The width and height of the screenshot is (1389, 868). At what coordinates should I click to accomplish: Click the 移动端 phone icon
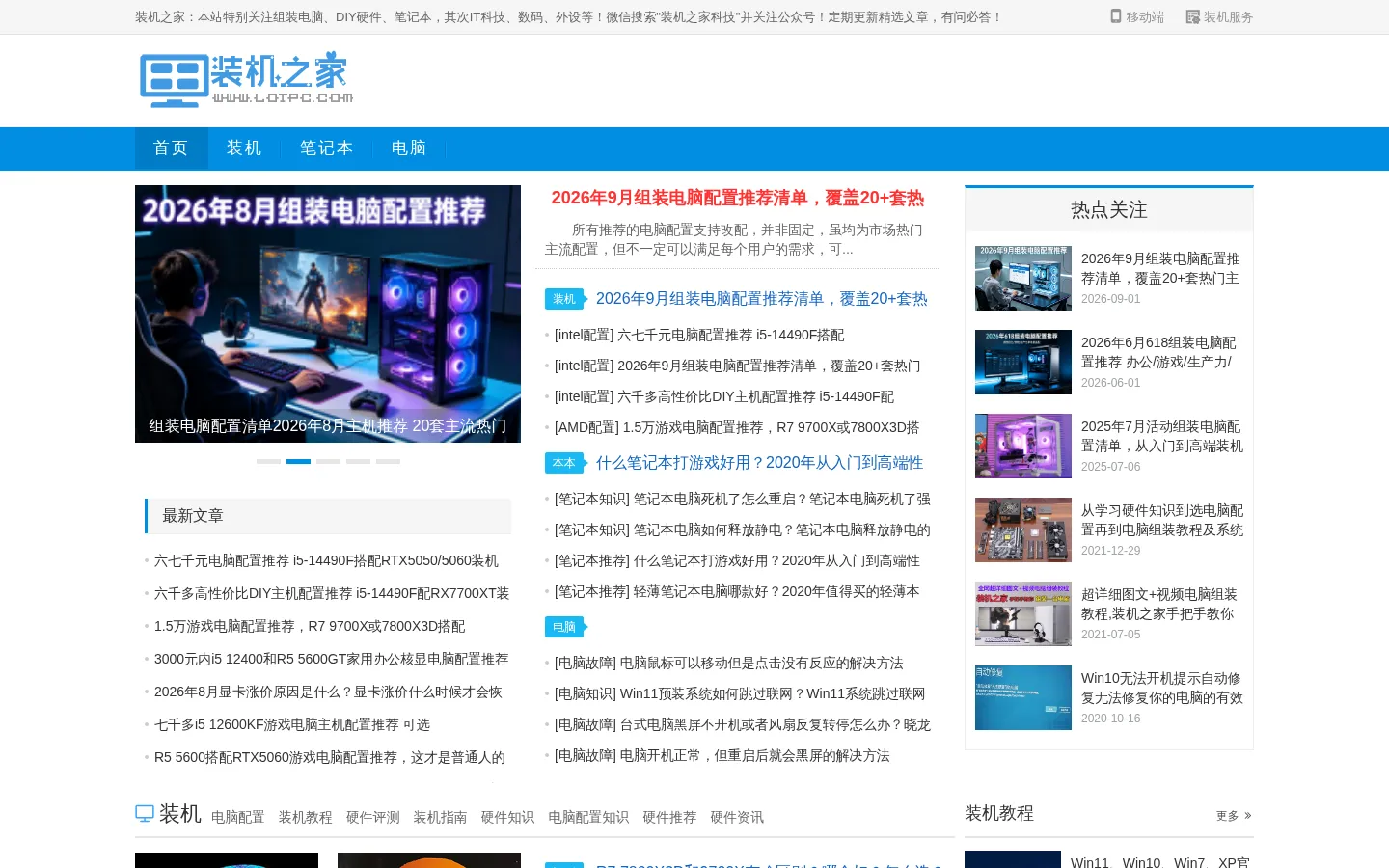pyautogui.click(x=1116, y=16)
